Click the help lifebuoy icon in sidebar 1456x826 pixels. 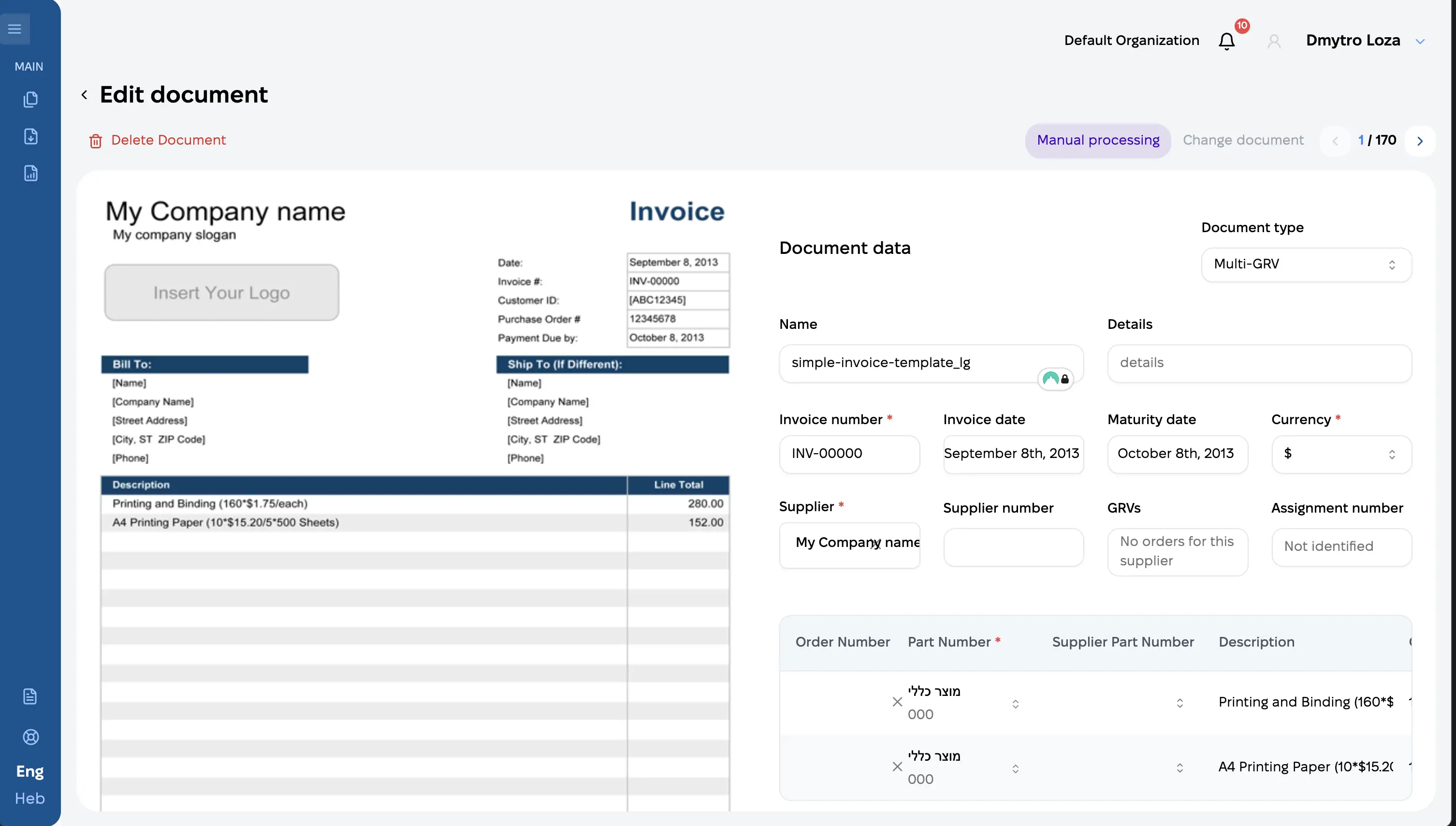[x=30, y=737]
